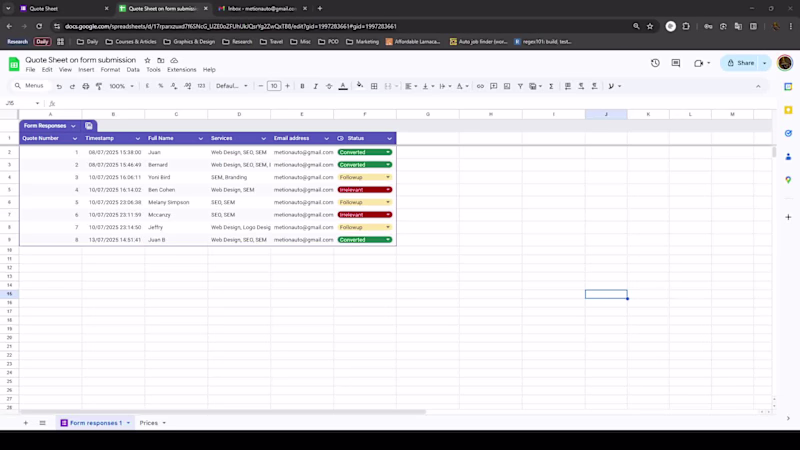
Task: Hide the menus with collapse chevron
Action: 758,86
